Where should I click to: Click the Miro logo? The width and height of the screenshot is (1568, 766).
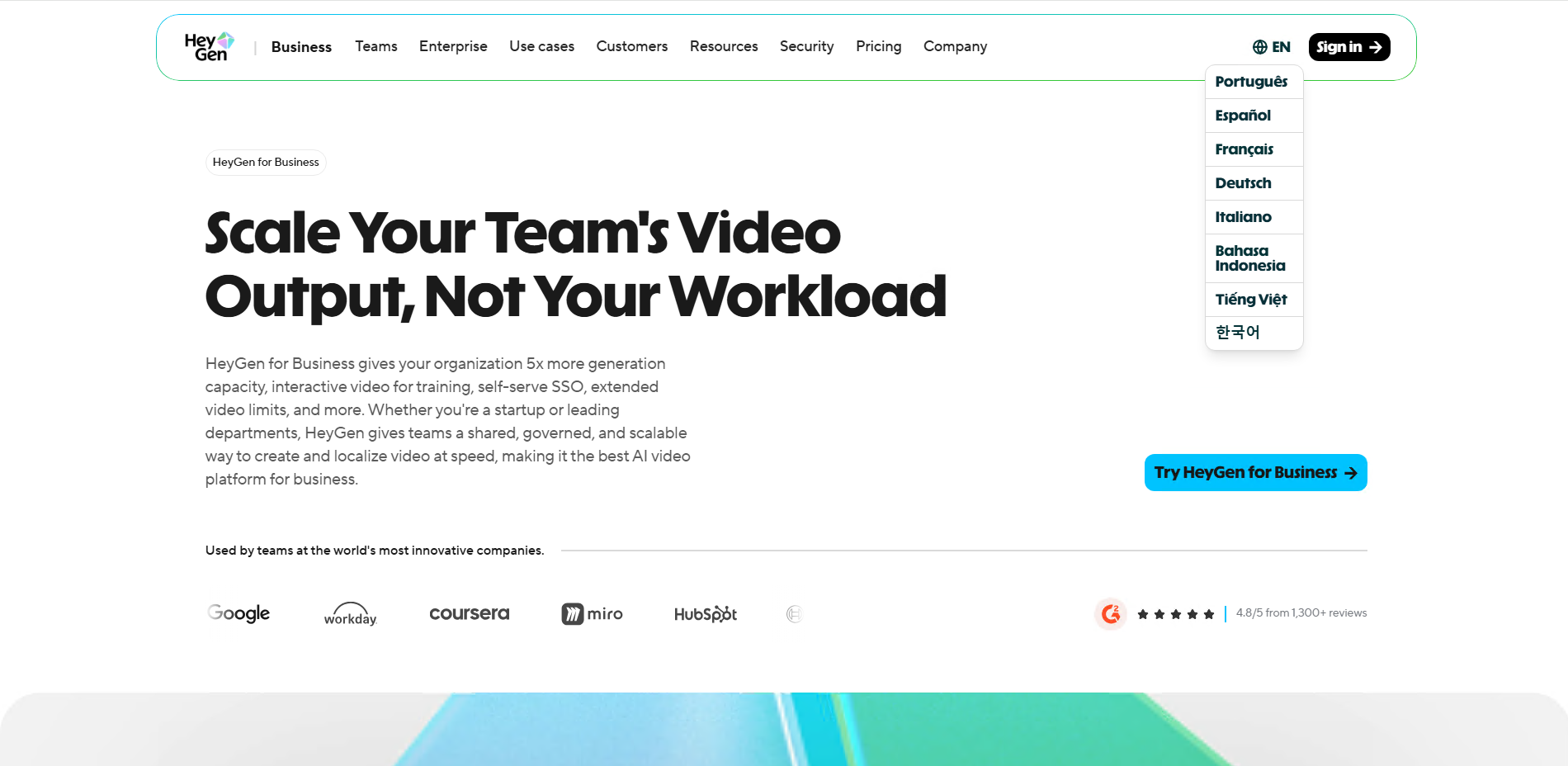(x=592, y=614)
